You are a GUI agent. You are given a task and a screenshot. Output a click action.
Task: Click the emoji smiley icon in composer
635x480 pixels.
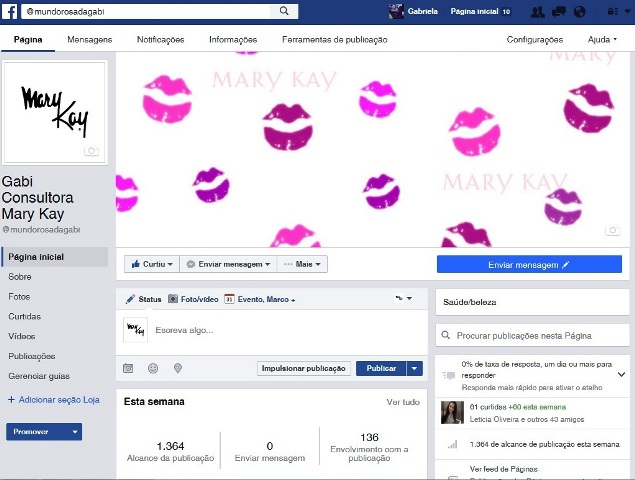[x=153, y=368]
